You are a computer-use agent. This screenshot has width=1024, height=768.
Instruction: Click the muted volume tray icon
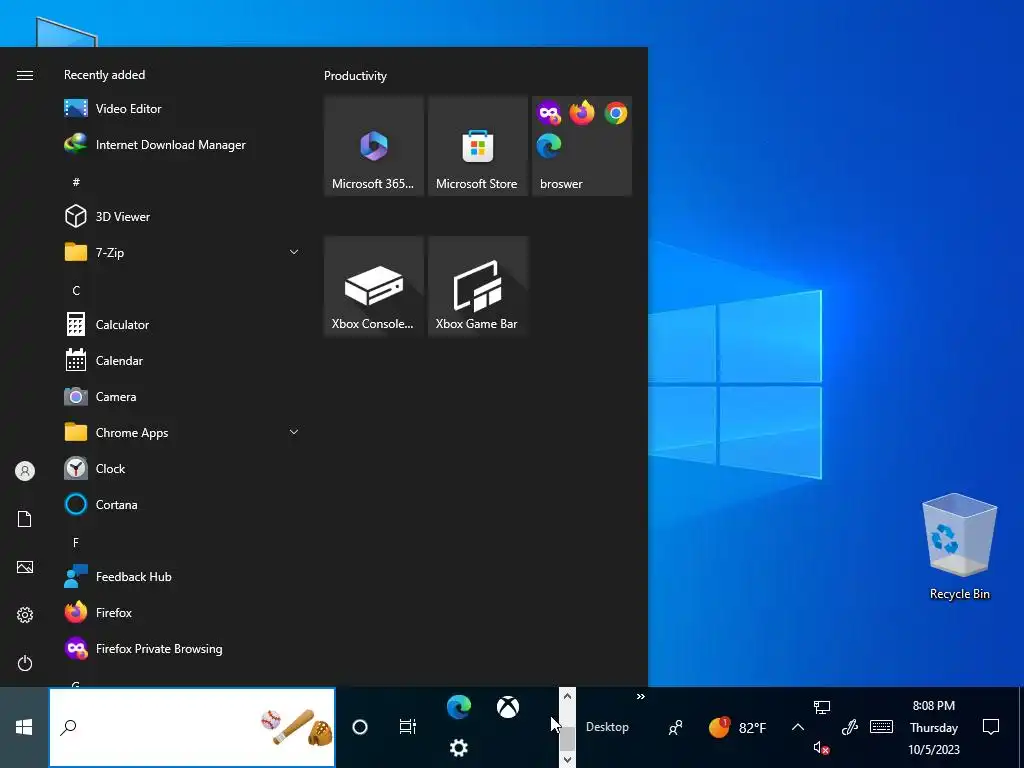coord(822,748)
